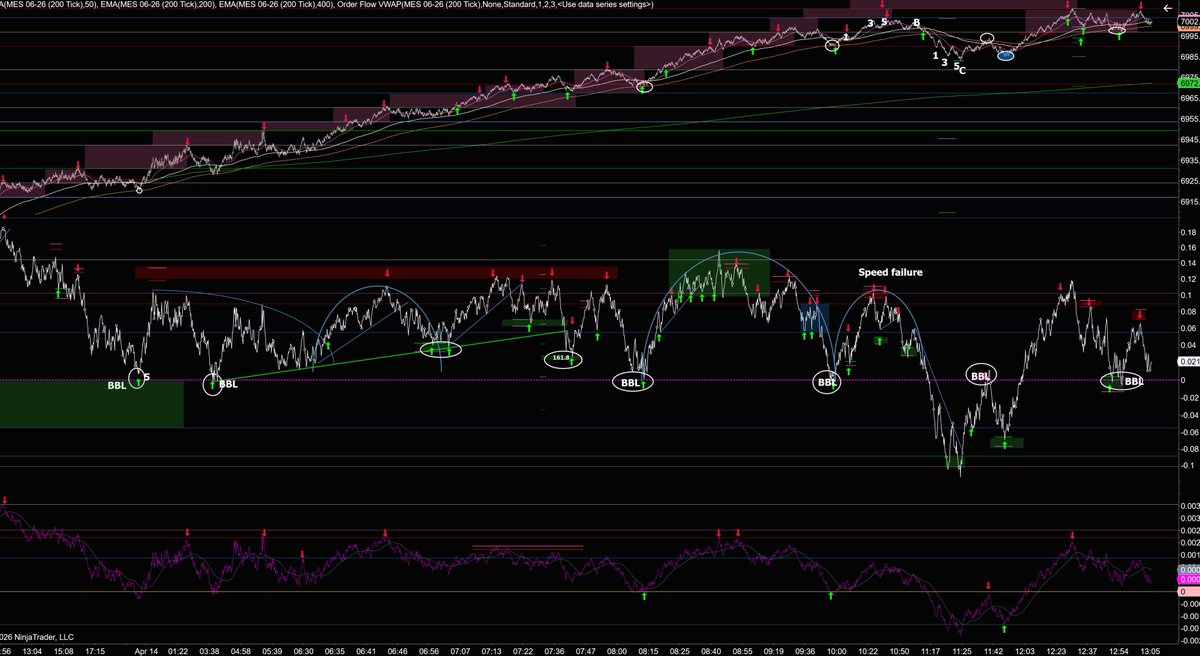The image size is (1200, 656).
Task: Select the BBL label near 12:54
Action: coord(1134,381)
